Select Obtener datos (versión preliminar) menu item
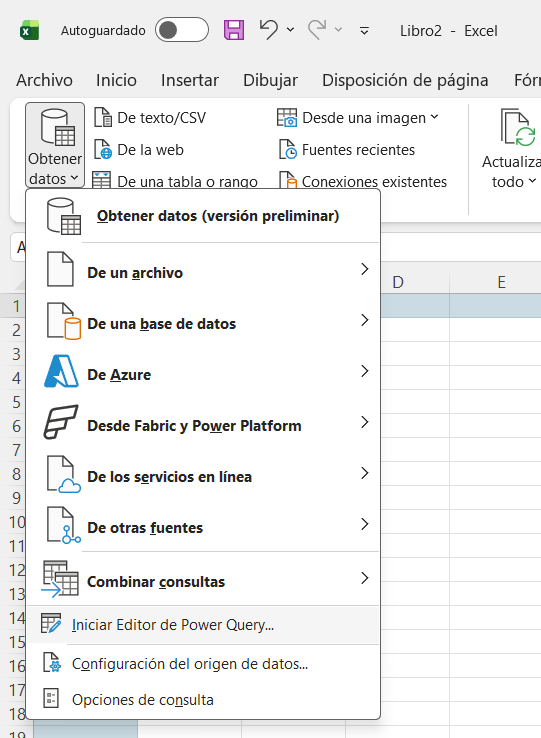Image resolution: width=541 pixels, height=738 pixels. (203, 216)
